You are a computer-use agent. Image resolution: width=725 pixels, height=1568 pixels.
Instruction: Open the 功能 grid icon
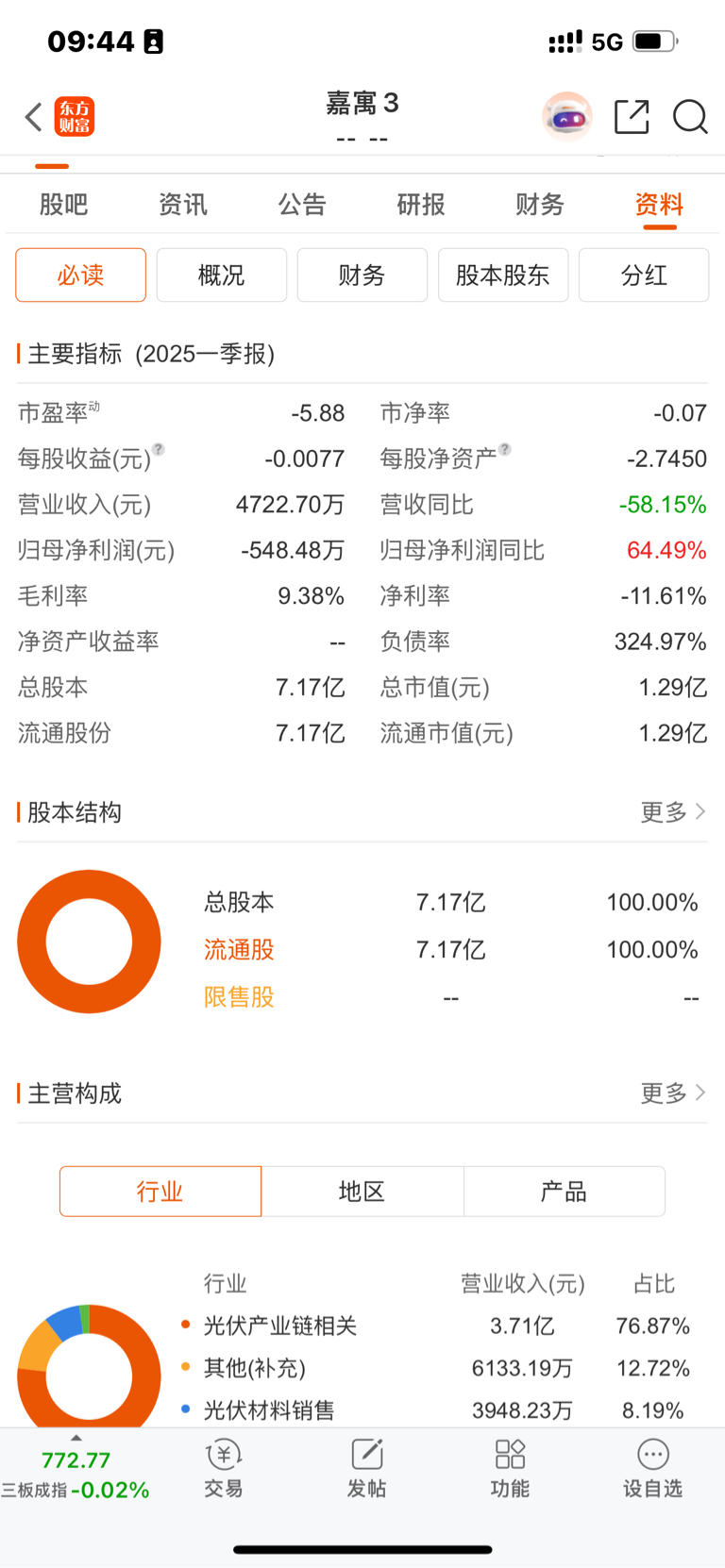tap(510, 1469)
